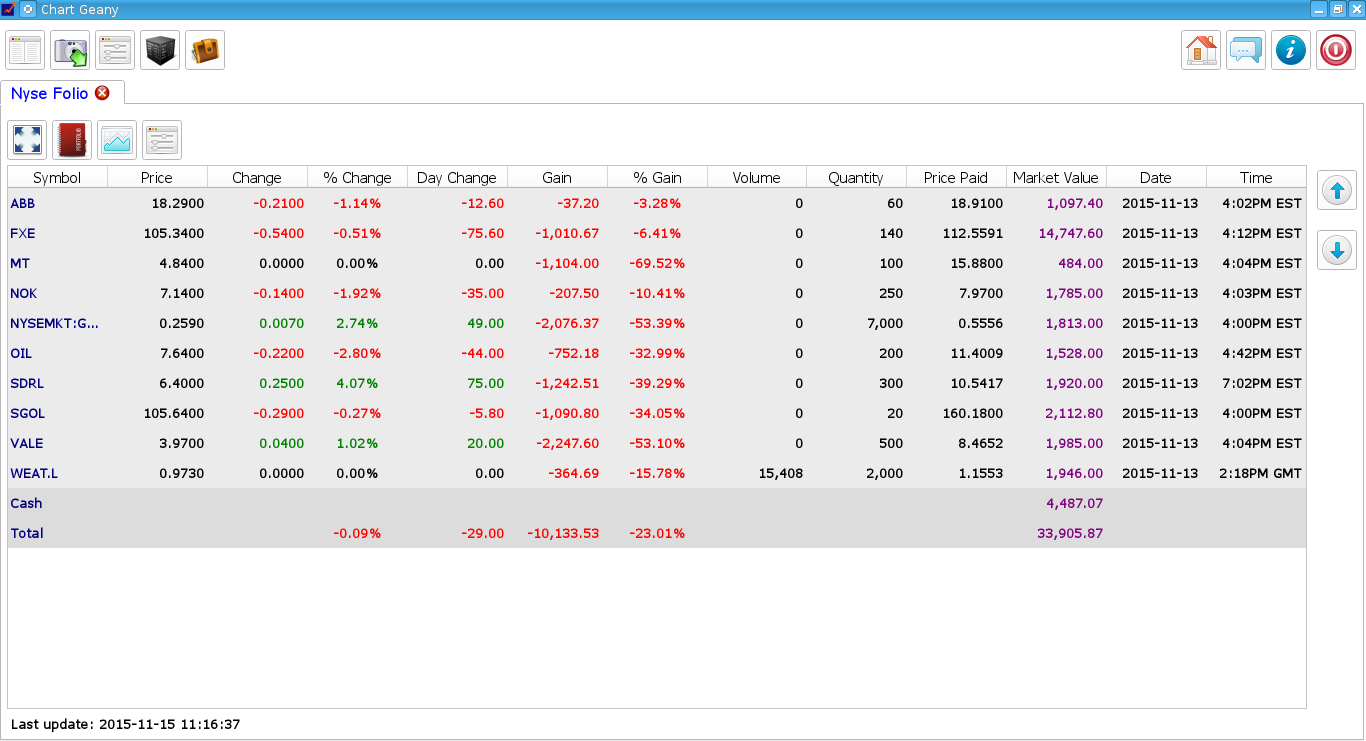Show the chart graph icon in portfolio toolbar
Image resolution: width=1366 pixels, height=741 pixels.
[x=117, y=140]
